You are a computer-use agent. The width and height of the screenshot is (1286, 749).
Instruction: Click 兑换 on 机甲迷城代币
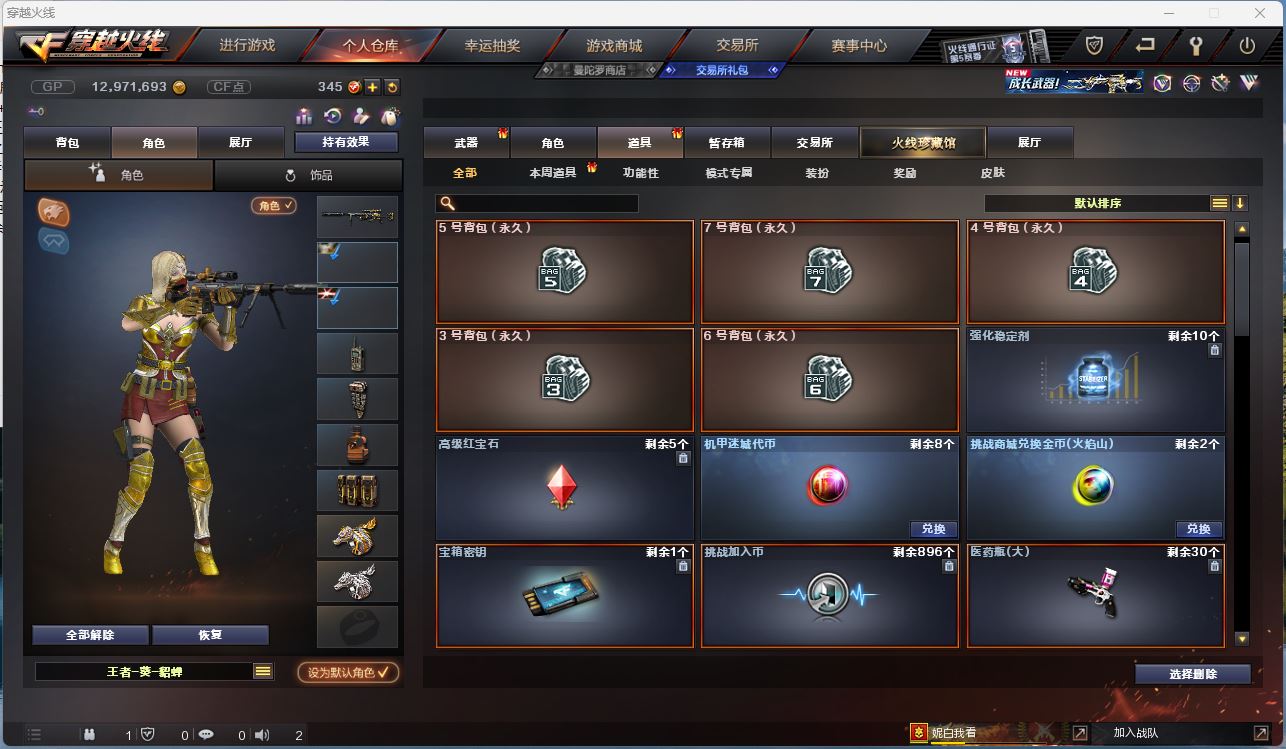933,529
